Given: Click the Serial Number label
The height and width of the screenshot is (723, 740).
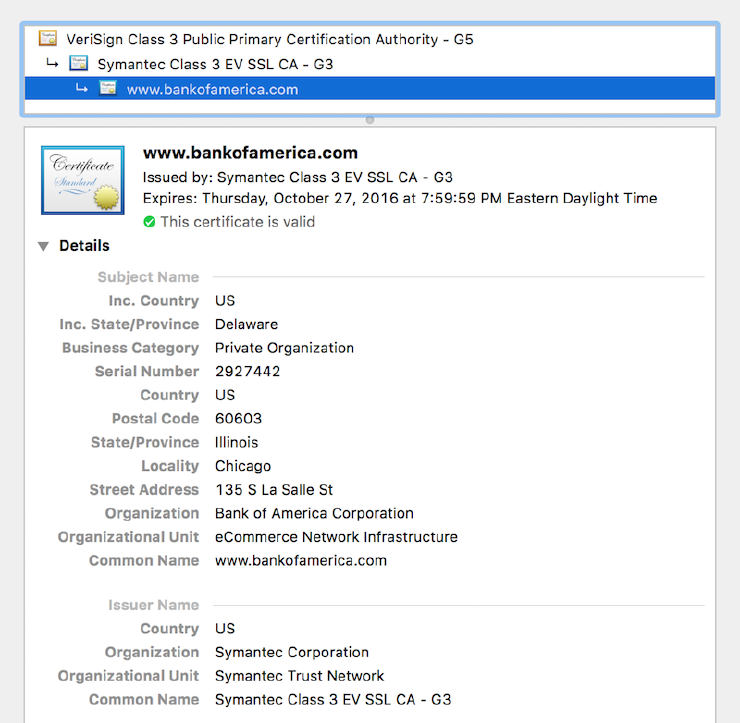Looking at the screenshot, I should click(147, 371).
